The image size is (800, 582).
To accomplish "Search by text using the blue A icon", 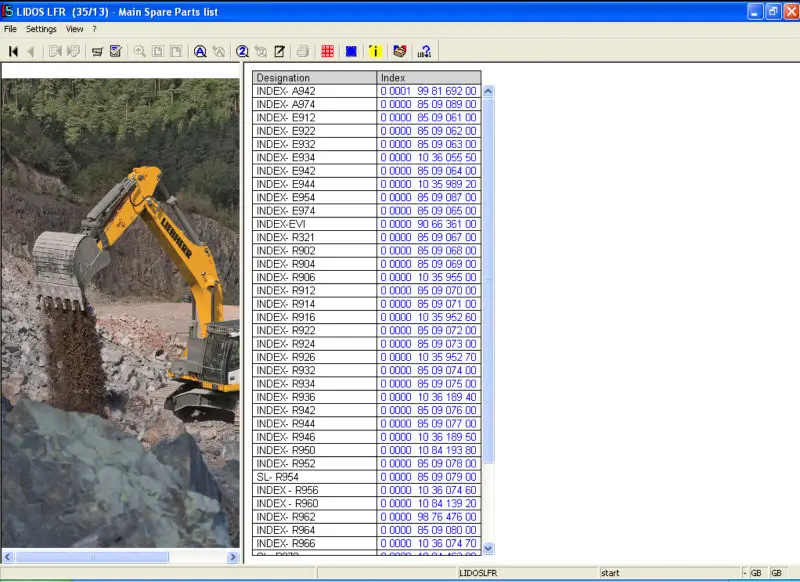I will [x=200, y=51].
